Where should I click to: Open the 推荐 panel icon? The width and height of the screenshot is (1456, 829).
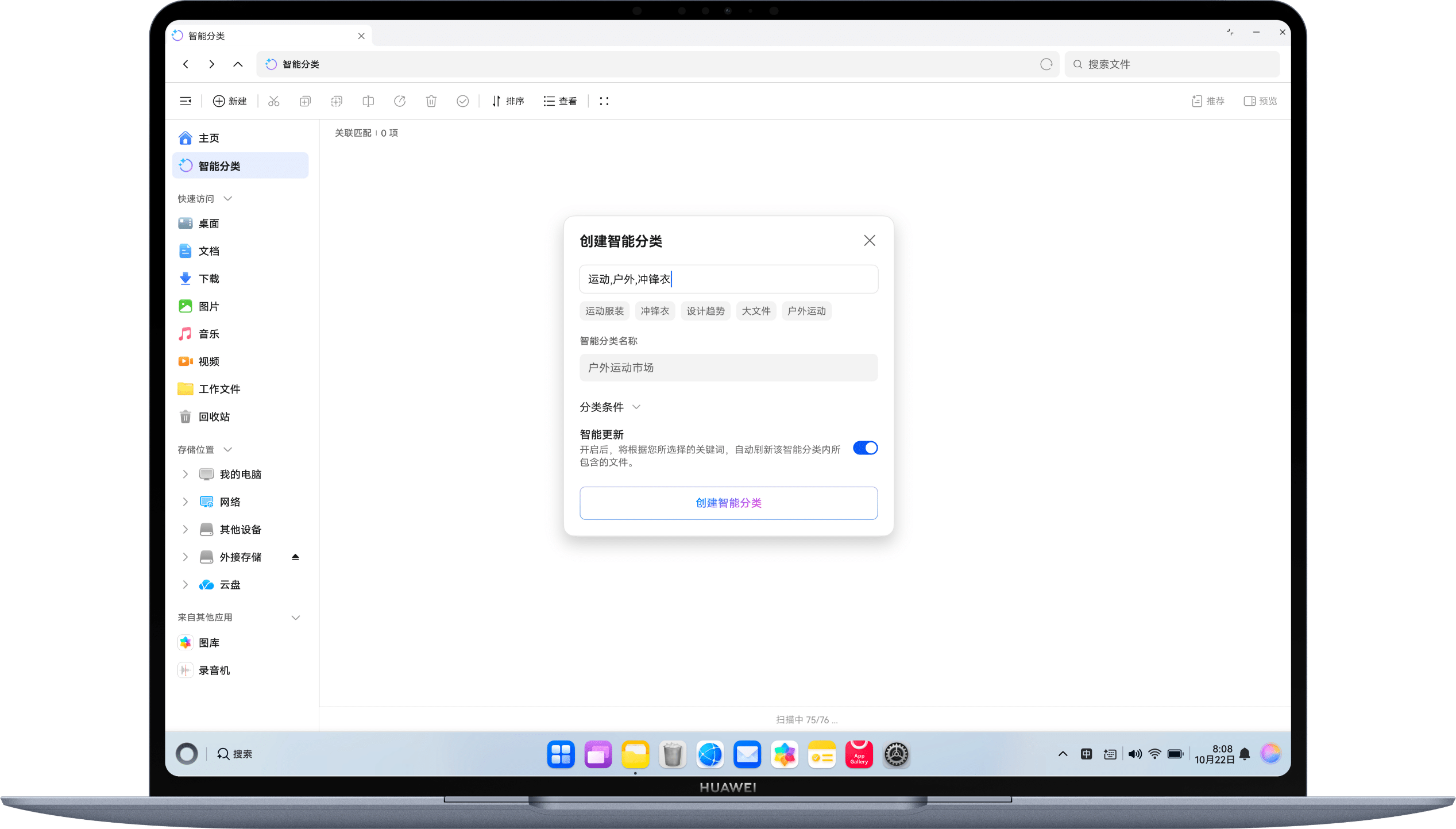(1208, 101)
